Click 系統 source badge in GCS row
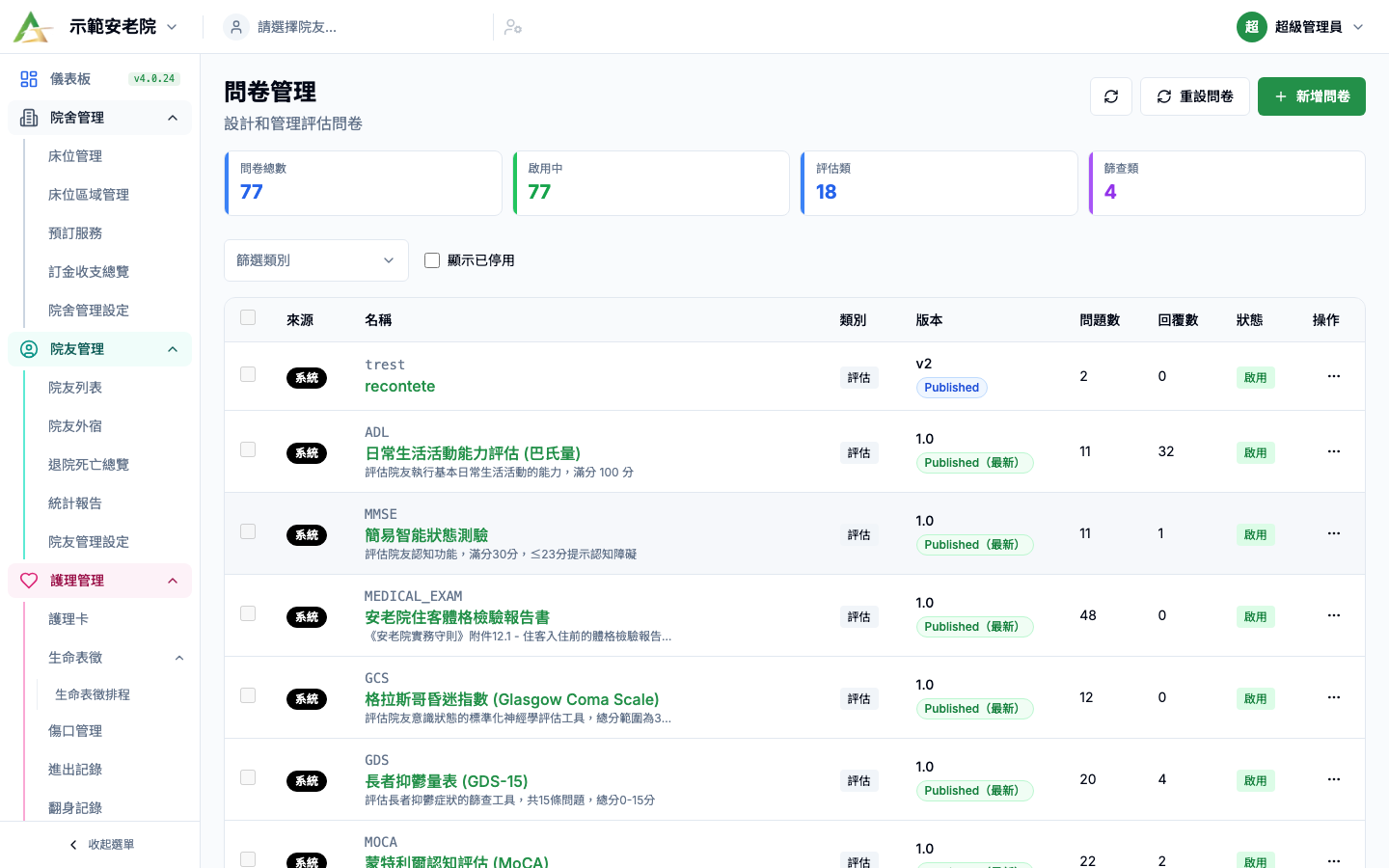This screenshot has width=1389, height=868. (307, 699)
